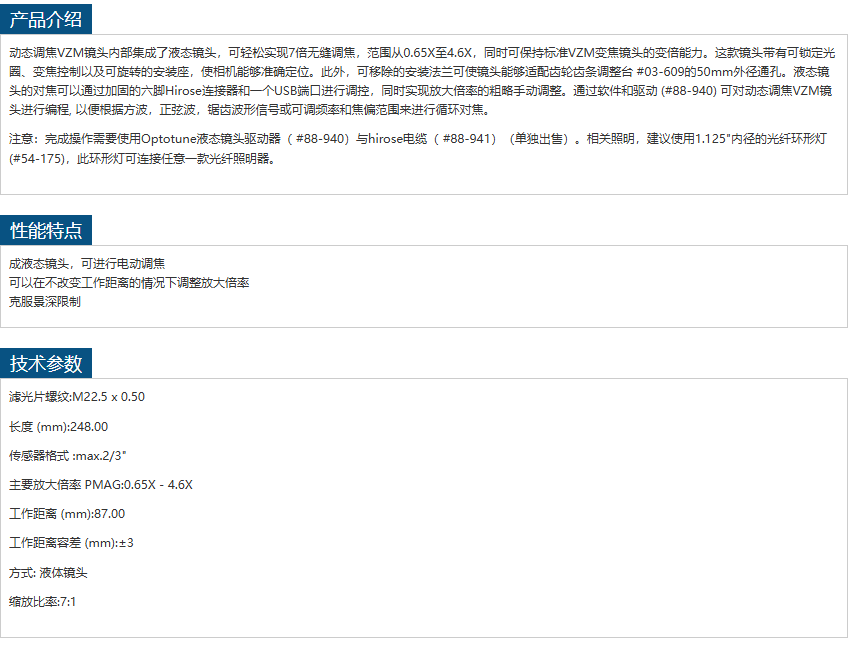Open the 技术参数 section header

(x=46, y=363)
